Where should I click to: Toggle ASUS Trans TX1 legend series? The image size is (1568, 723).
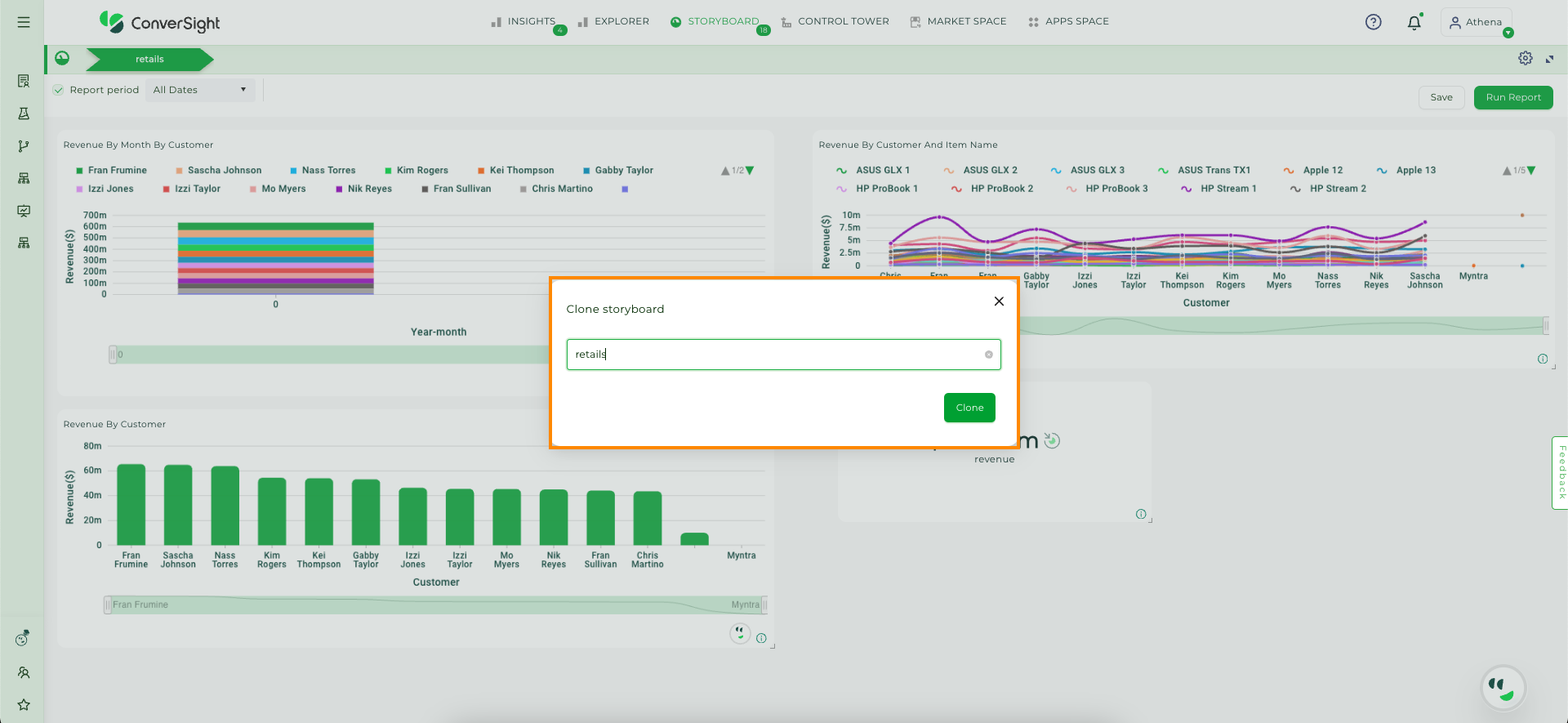[x=1204, y=171]
